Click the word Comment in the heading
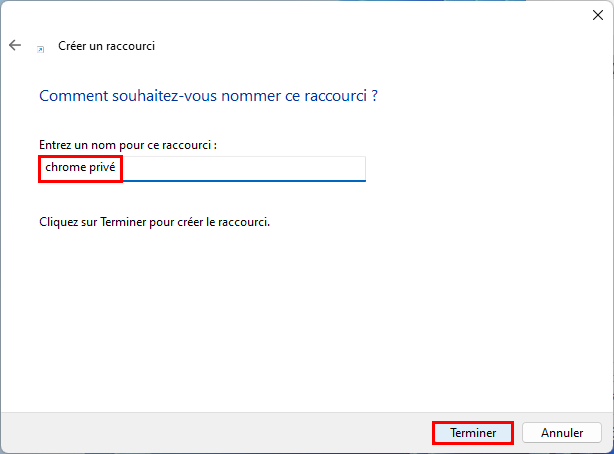Screen dimensions: 614x454 click(73, 96)
